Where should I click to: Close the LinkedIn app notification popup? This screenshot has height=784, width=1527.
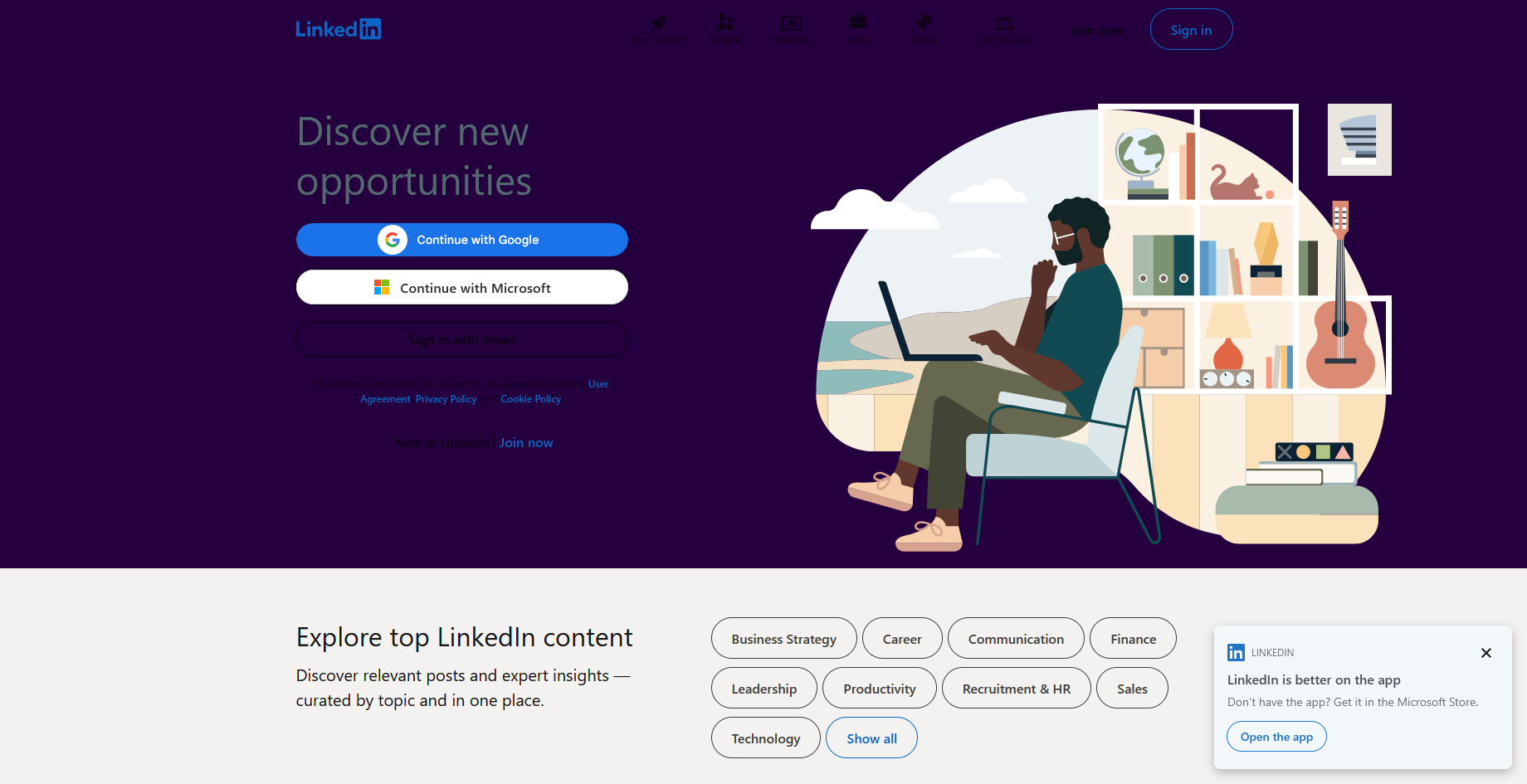pyautogui.click(x=1486, y=653)
